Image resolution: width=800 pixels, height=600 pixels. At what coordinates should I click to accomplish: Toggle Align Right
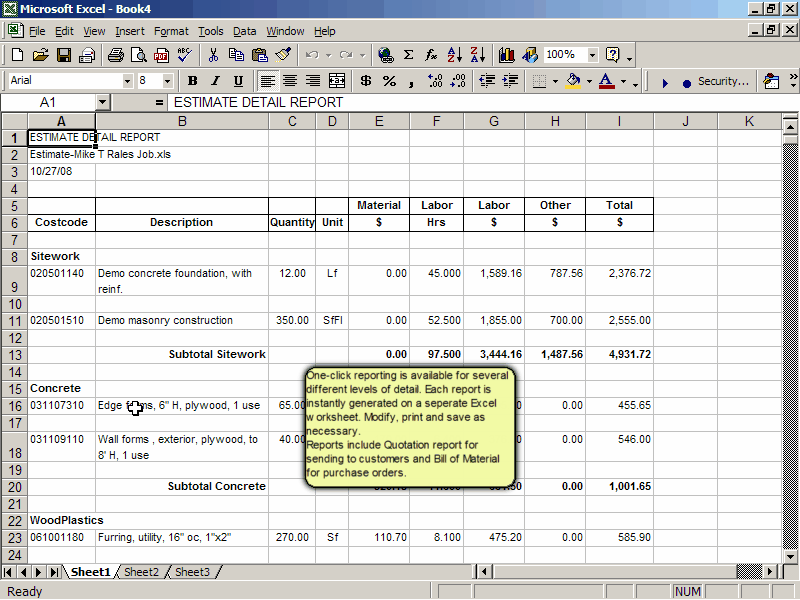[x=313, y=81]
